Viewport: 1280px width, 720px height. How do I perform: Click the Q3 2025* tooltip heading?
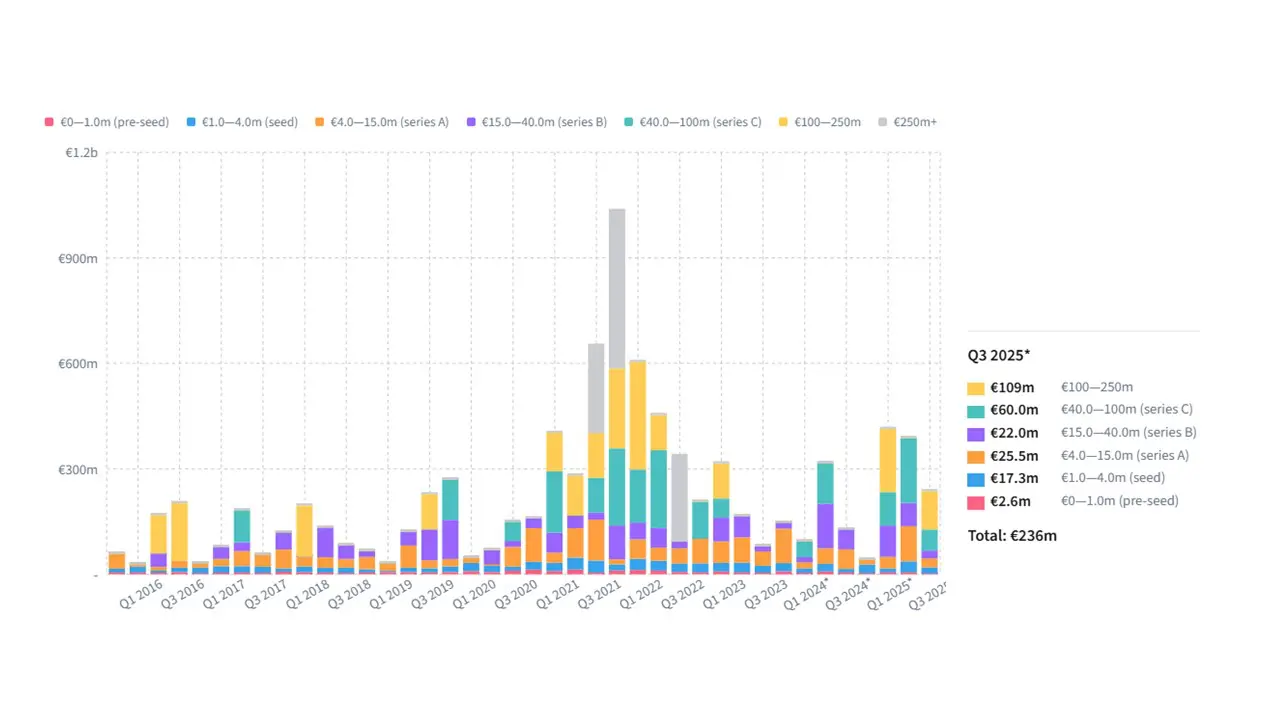pyautogui.click(x=998, y=355)
